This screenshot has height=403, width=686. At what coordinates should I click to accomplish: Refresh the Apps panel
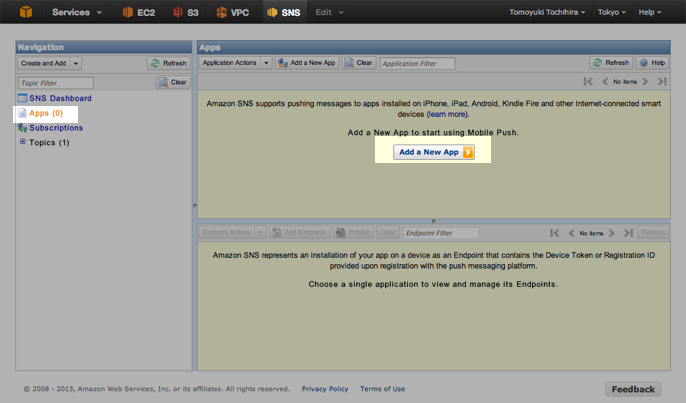[x=611, y=63]
